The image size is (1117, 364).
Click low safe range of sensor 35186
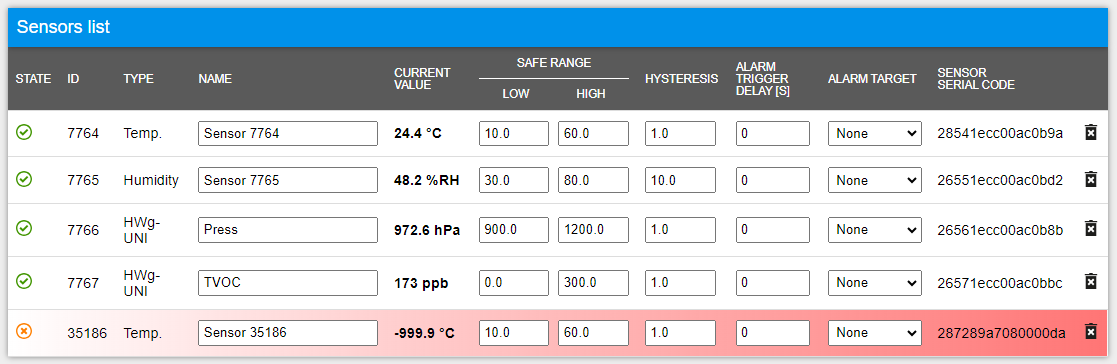pyautogui.click(x=514, y=333)
